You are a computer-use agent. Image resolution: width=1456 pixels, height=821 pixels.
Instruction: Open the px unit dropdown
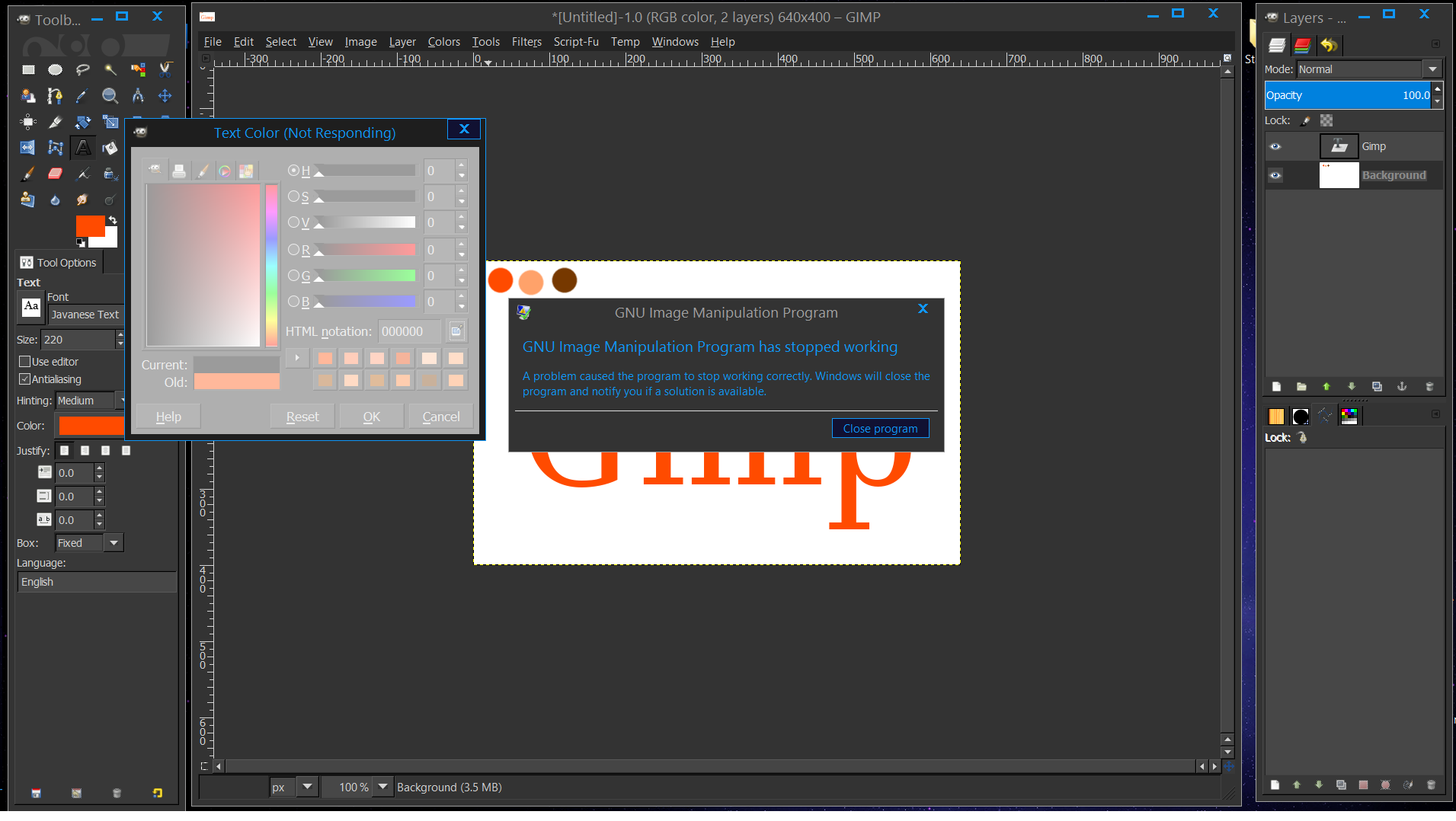pyautogui.click(x=307, y=787)
